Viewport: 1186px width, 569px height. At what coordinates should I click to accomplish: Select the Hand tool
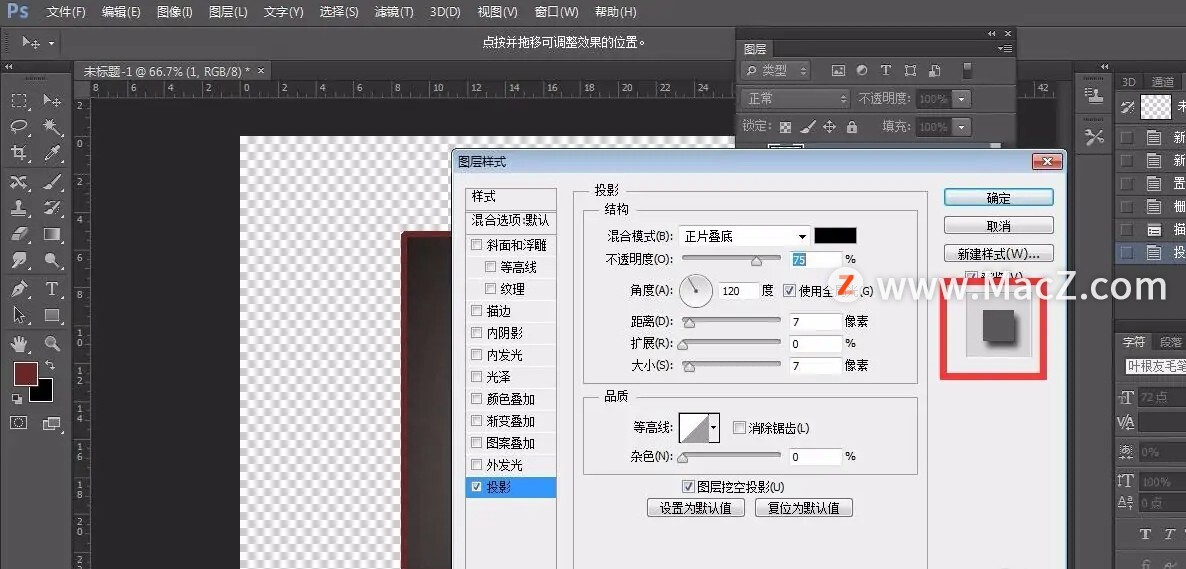19,344
